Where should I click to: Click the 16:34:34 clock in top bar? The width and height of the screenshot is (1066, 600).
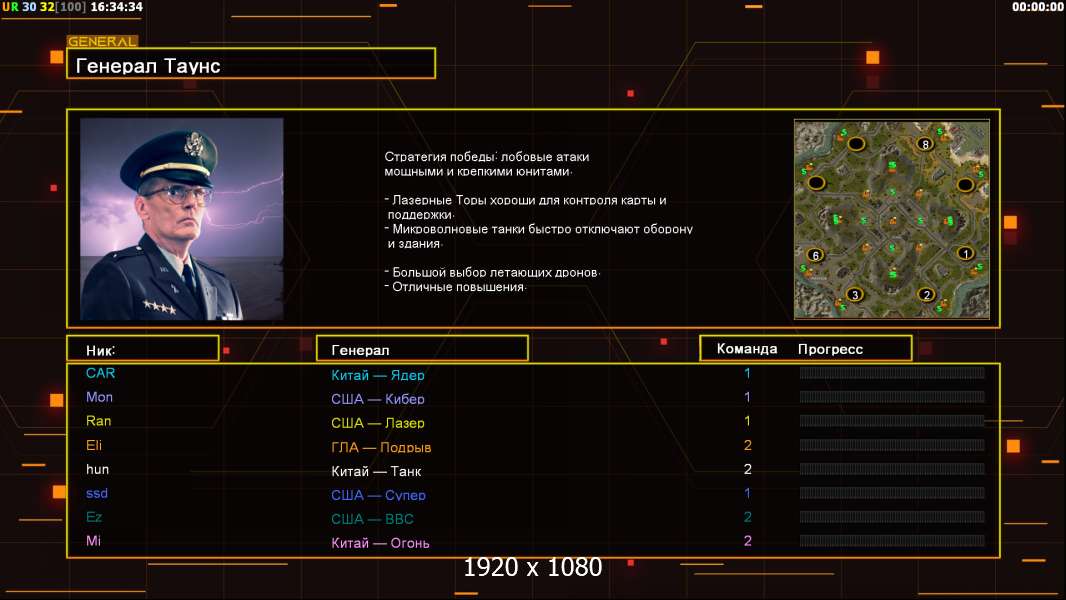[x=116, y=7]
